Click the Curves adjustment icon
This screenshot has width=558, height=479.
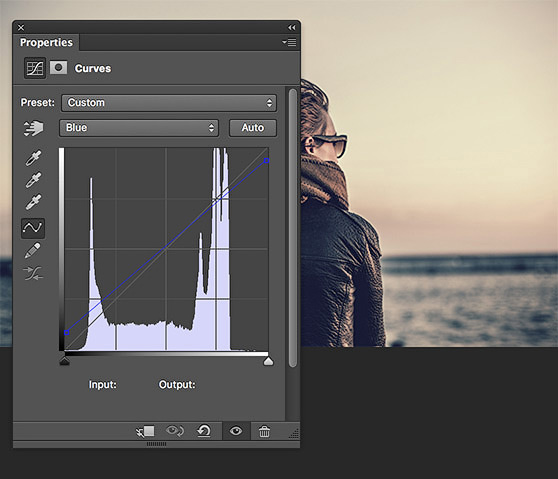point(35,68)
